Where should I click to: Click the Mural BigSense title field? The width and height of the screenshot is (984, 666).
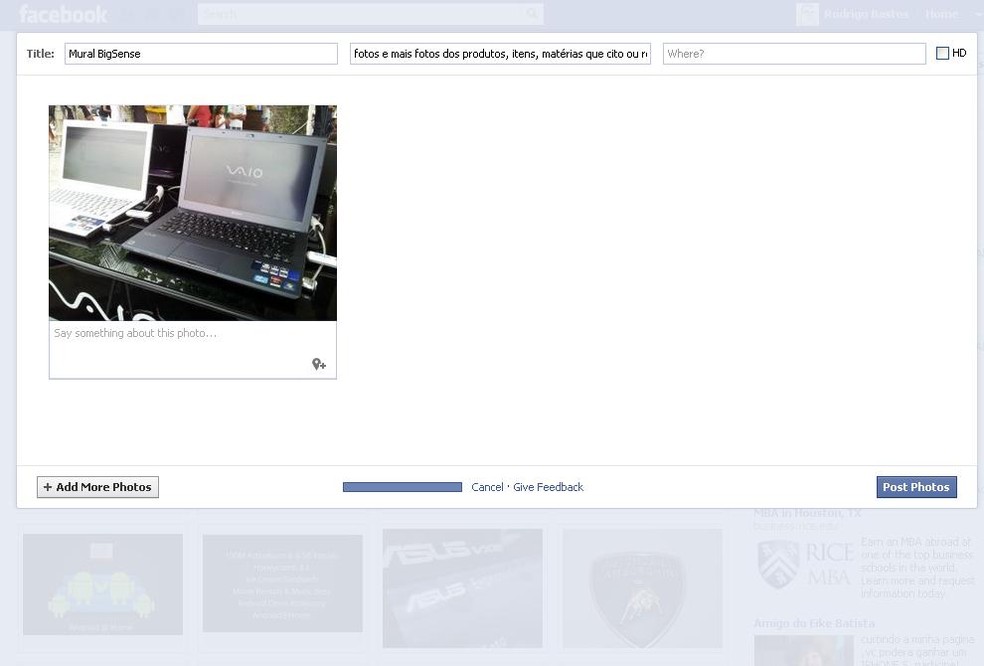(200, 53)
